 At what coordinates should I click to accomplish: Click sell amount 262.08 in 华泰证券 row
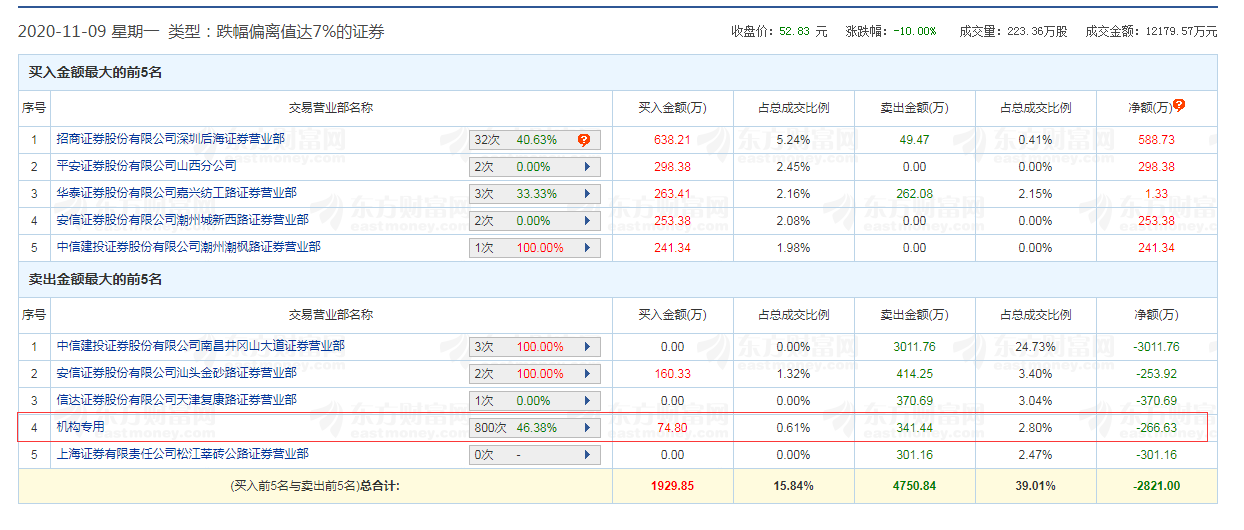point(913,194)
